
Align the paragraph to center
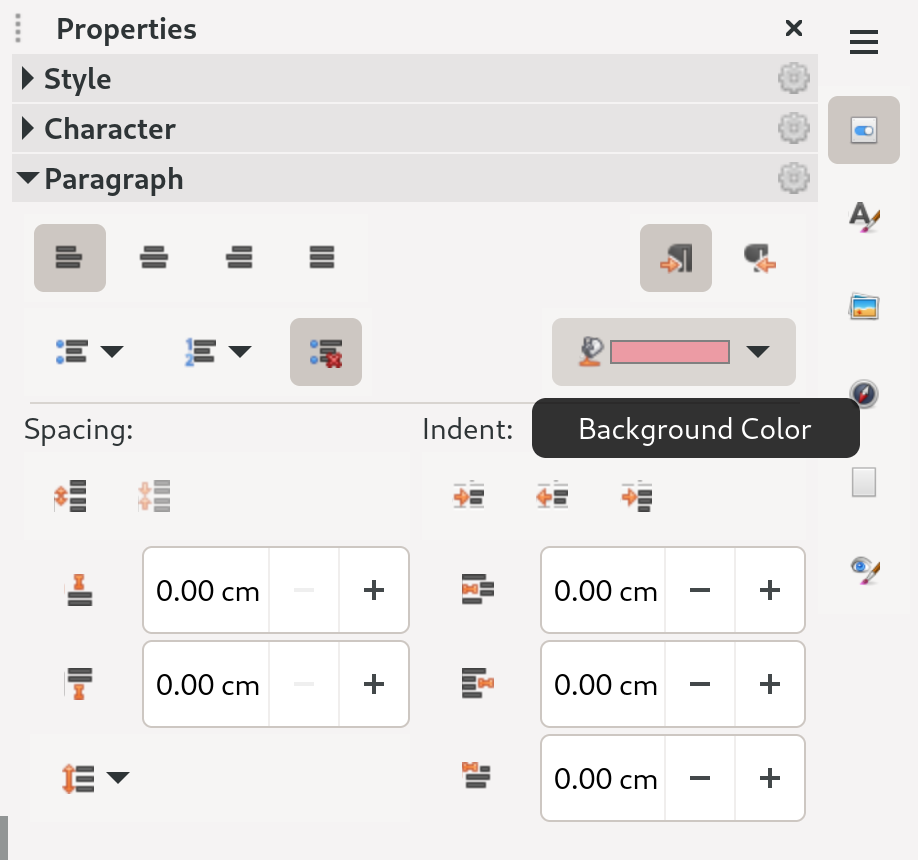pyautogui.click(x=154, y=258)
